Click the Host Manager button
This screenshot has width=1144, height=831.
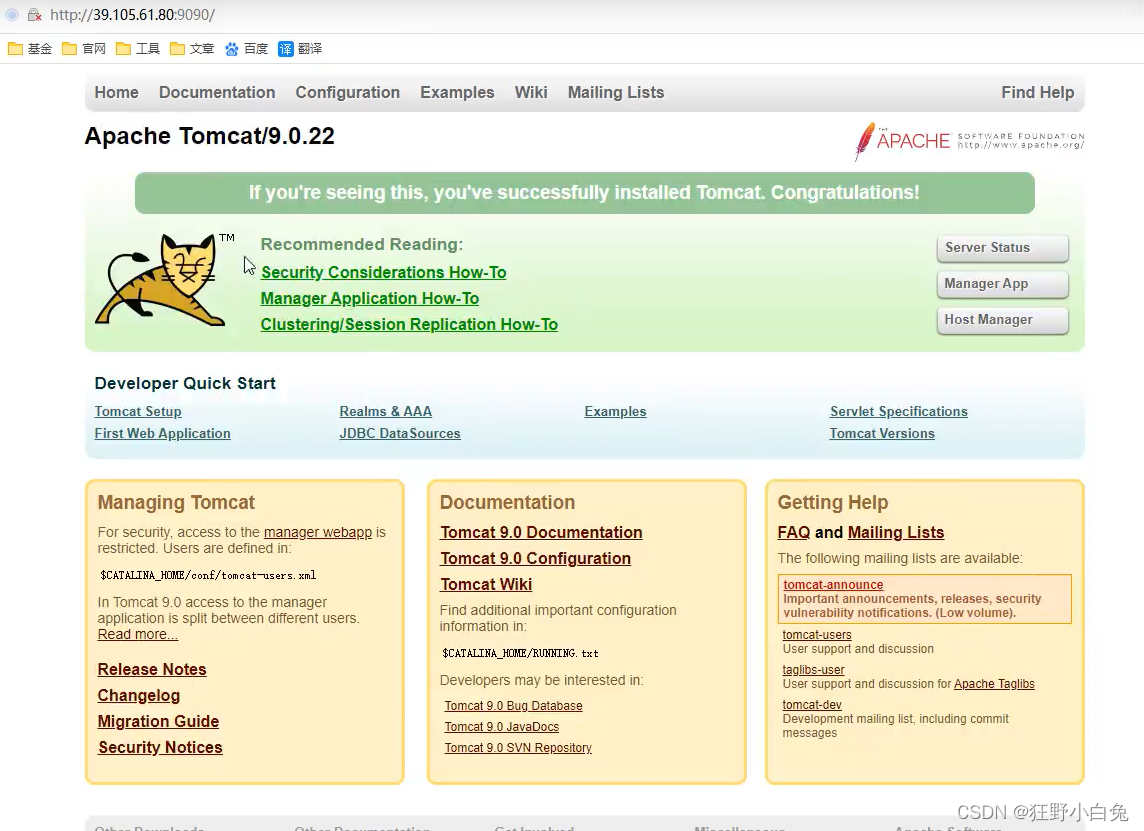1002,320
